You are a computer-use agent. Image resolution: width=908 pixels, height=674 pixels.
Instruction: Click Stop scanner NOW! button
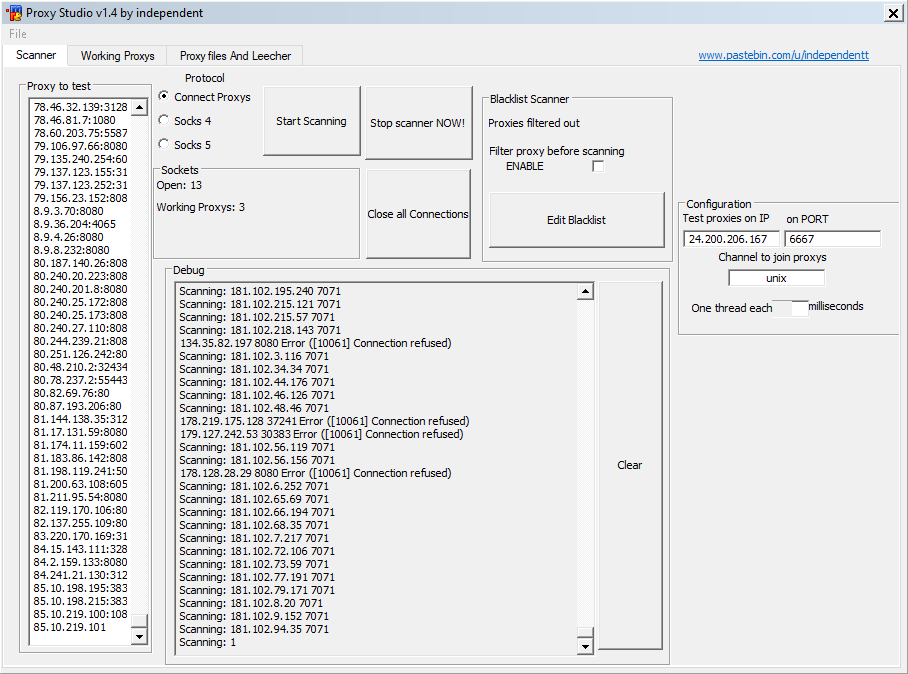419,123
